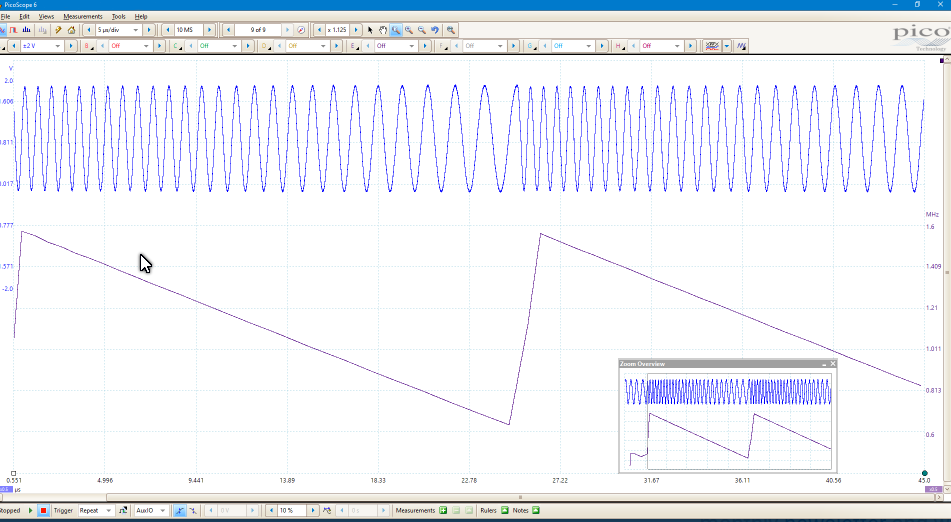Click the Add Measurement green plus icon

443,510
